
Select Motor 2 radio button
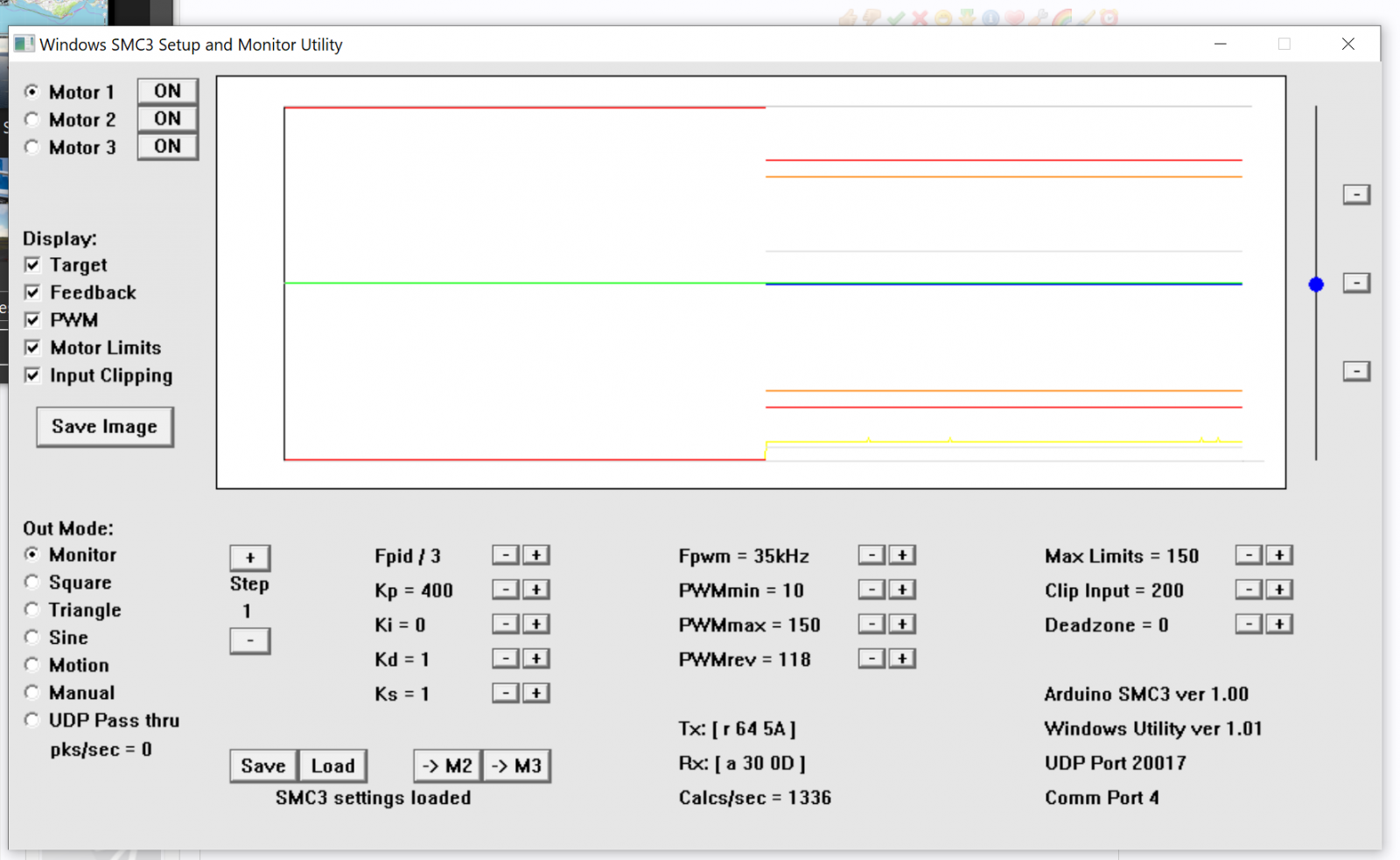coord(32,119)
